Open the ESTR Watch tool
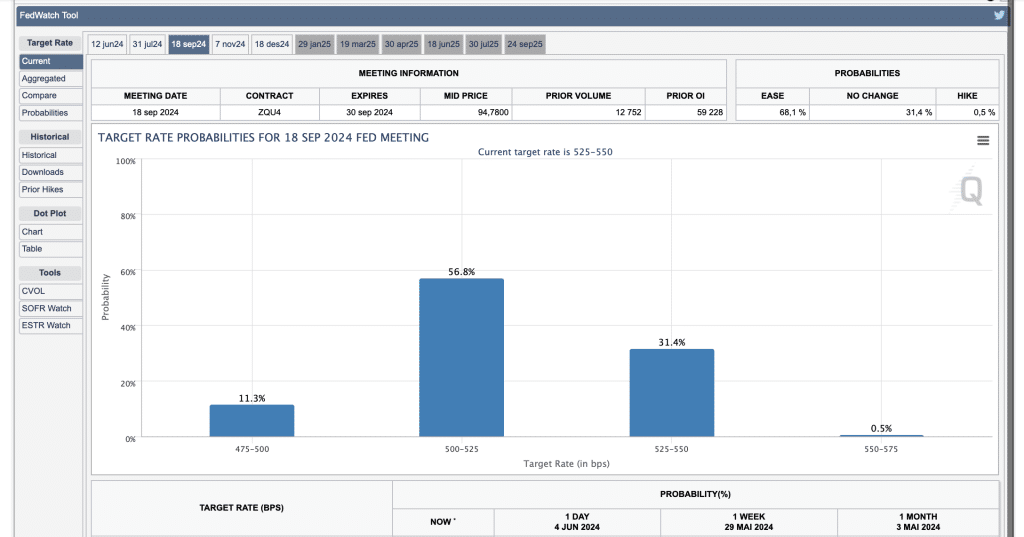The width and height of the screenshot is (1024, 537). tap(51, 325)
